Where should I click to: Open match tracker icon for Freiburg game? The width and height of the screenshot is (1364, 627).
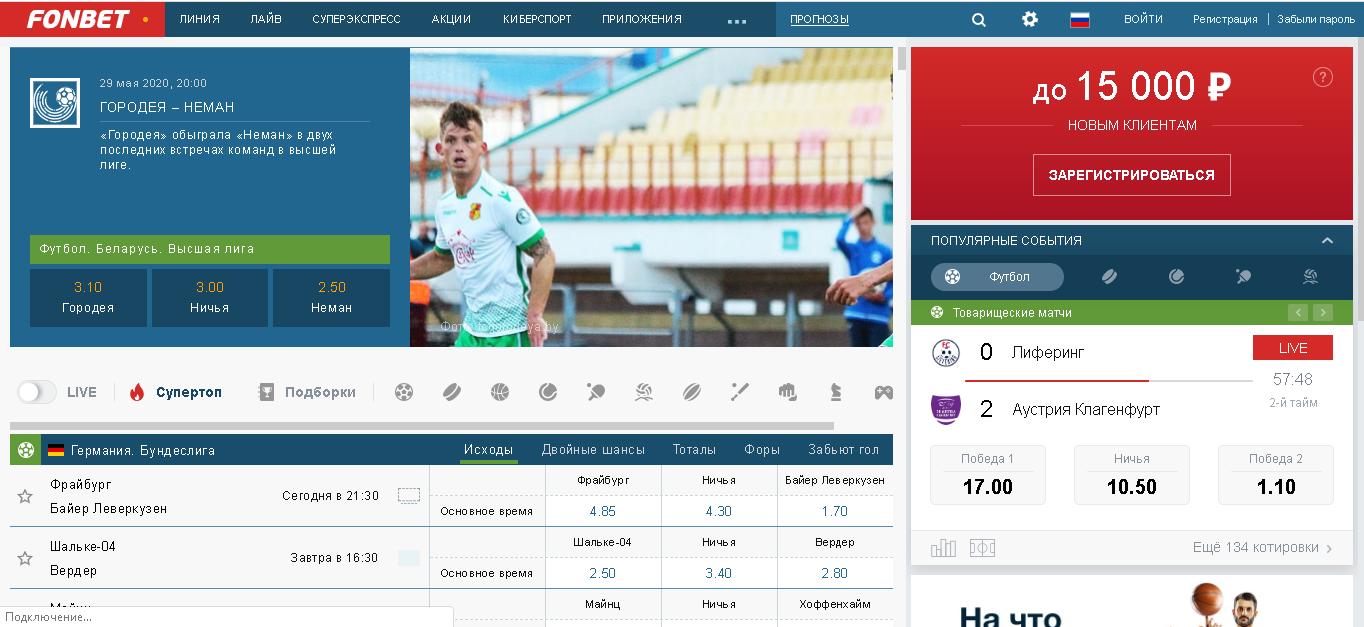409,495
